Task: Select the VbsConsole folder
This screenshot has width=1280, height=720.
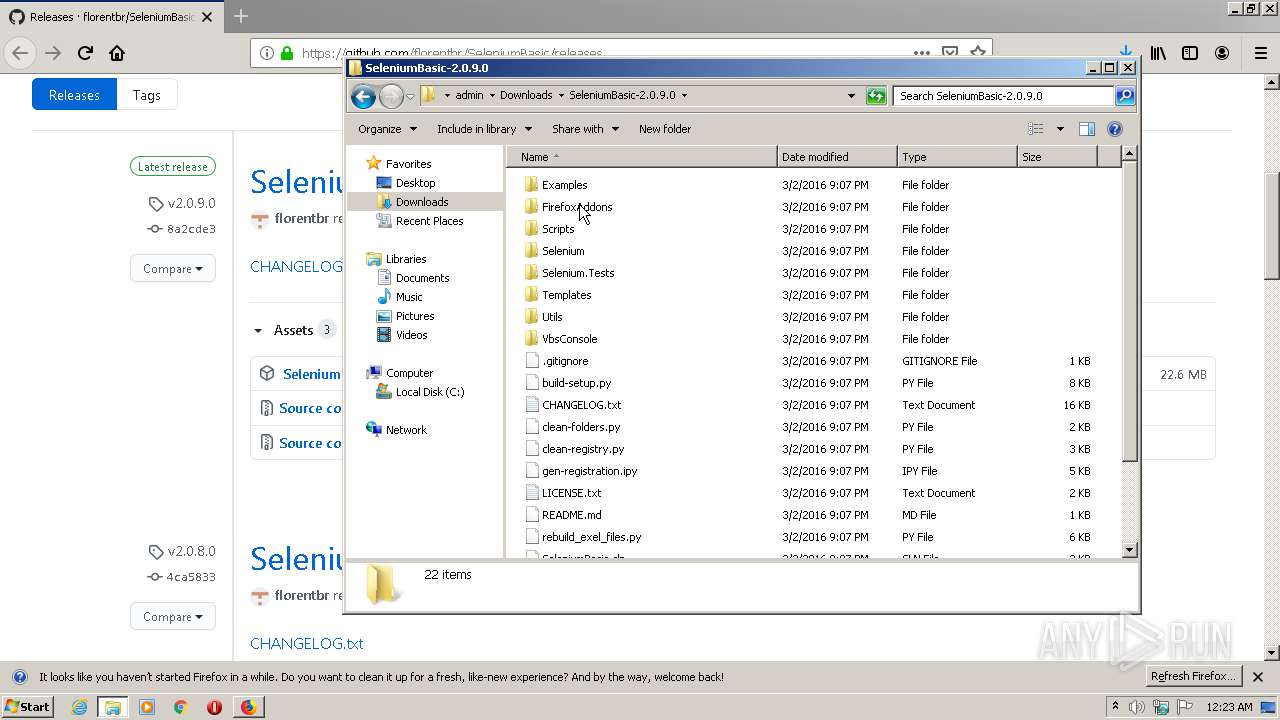Action: [569, 339]
